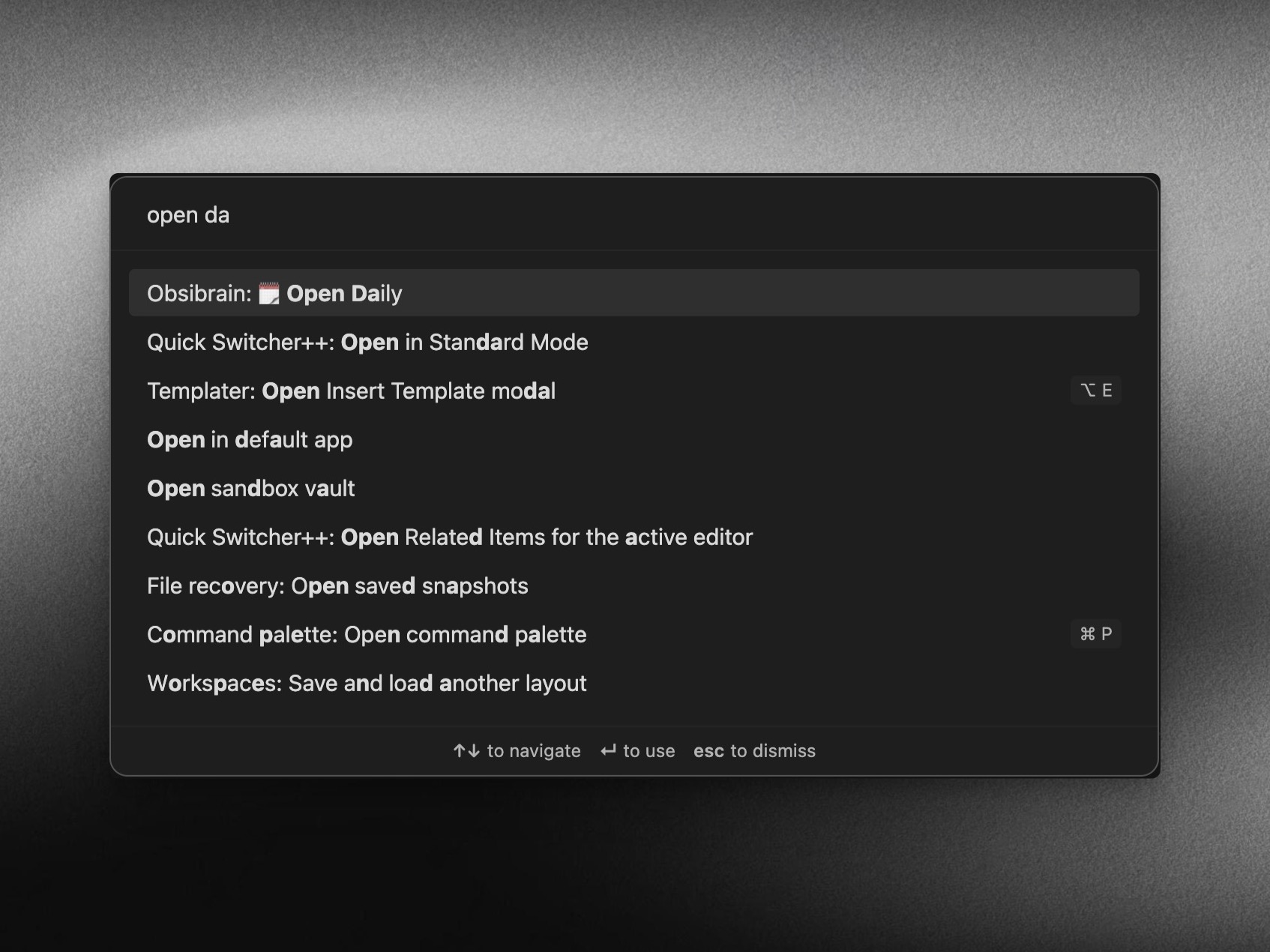Select Open Related Items for active editor

[x=450, y=537]
